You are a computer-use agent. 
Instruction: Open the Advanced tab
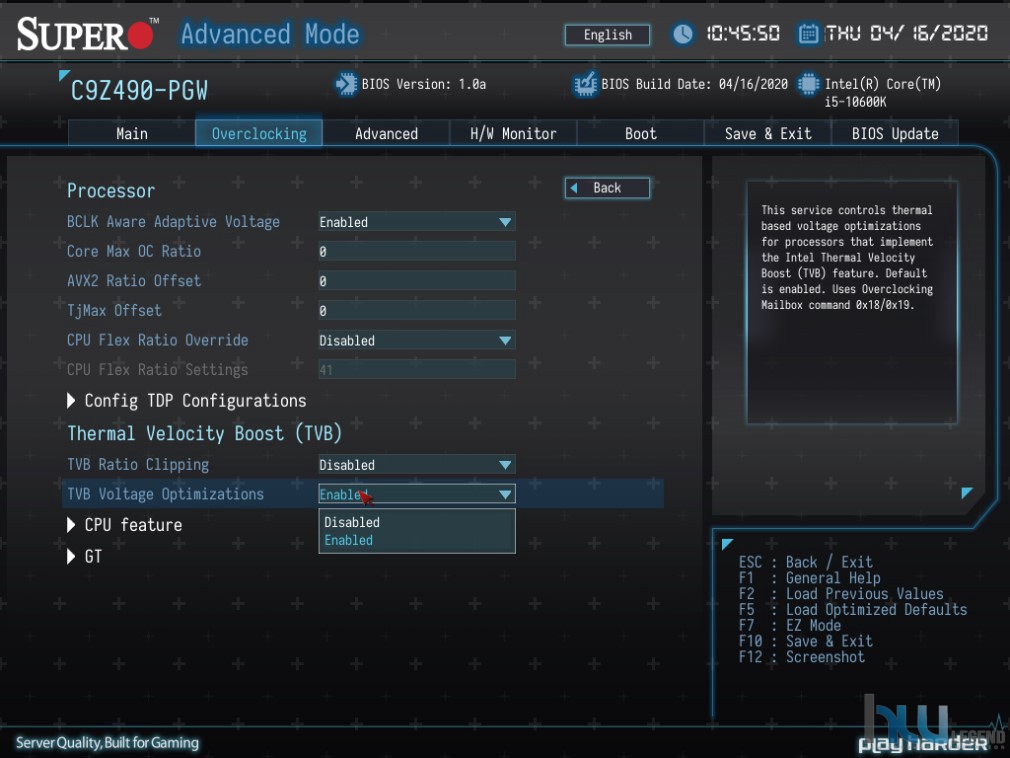[386, 133]
